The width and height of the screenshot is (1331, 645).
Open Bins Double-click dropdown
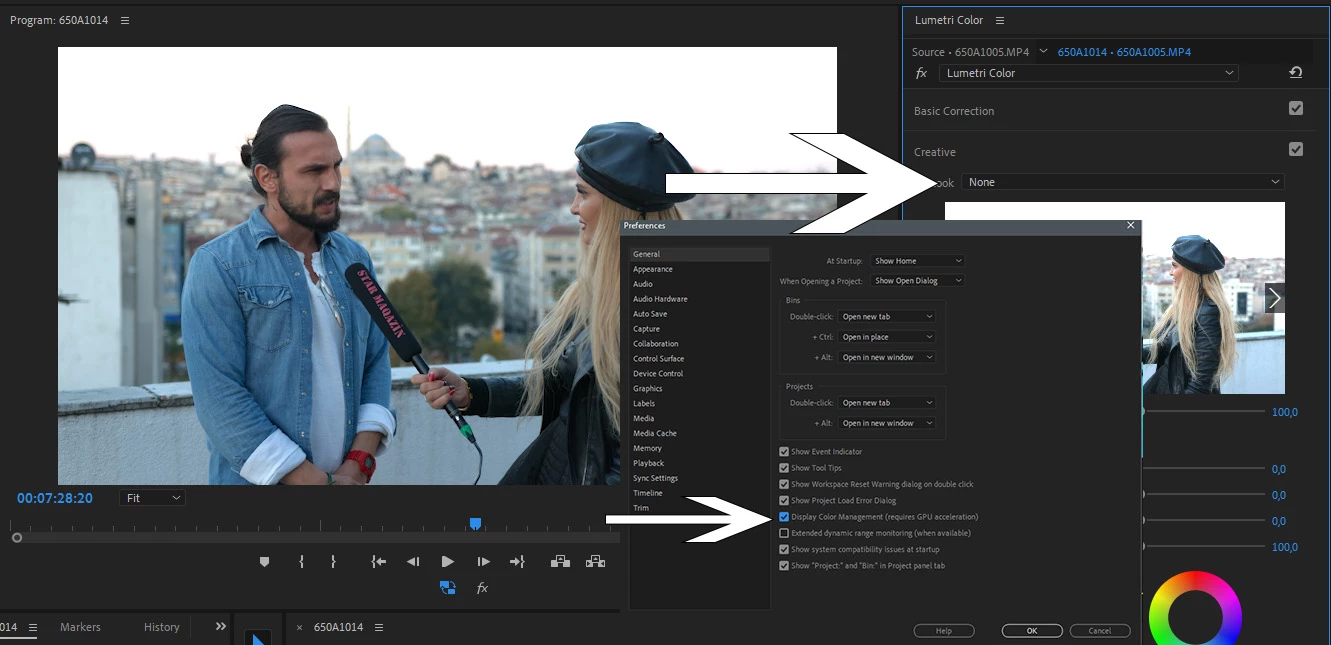click(x=888, y=317)
